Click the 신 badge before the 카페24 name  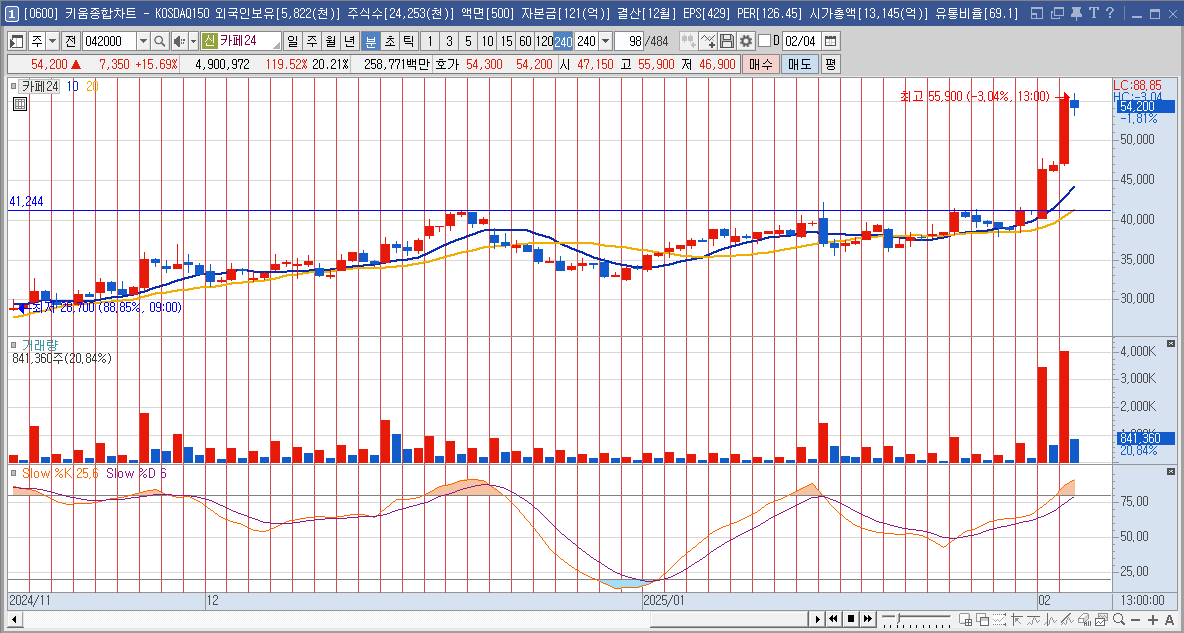pos(209,42)
